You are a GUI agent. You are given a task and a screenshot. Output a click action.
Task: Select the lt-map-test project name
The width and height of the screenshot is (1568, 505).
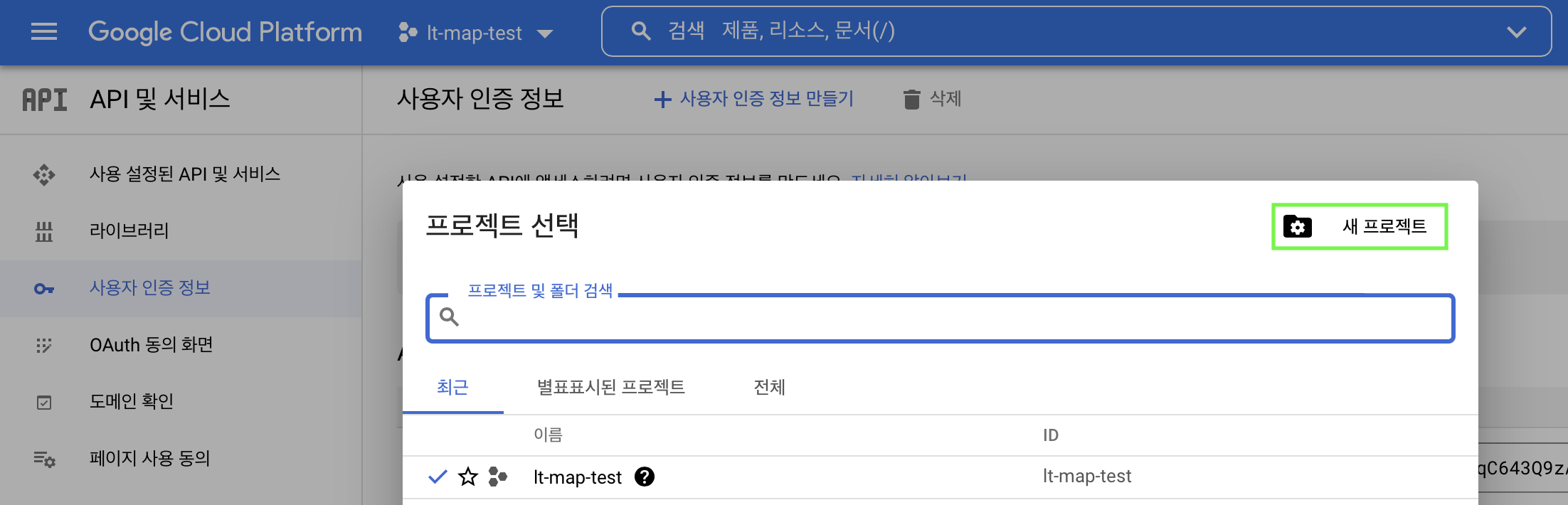[x=578, y=477]
